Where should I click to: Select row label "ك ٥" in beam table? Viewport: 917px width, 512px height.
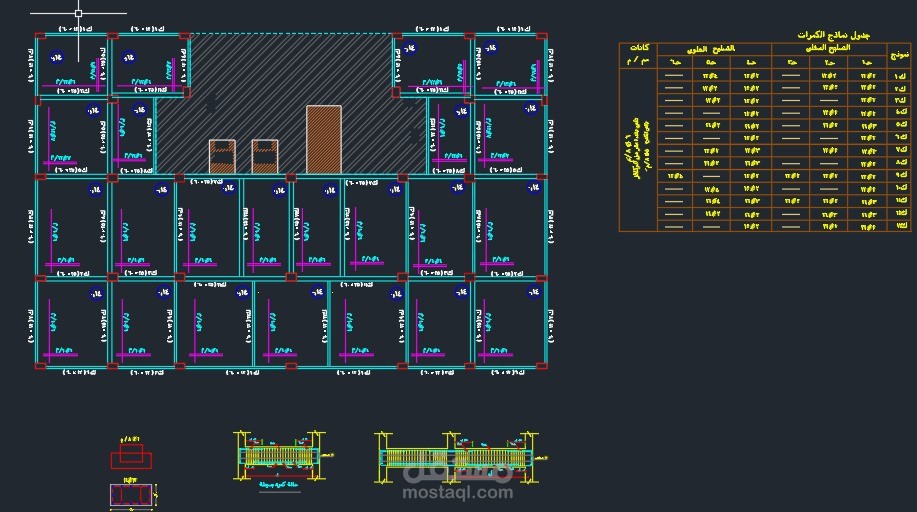coord(901,125)
